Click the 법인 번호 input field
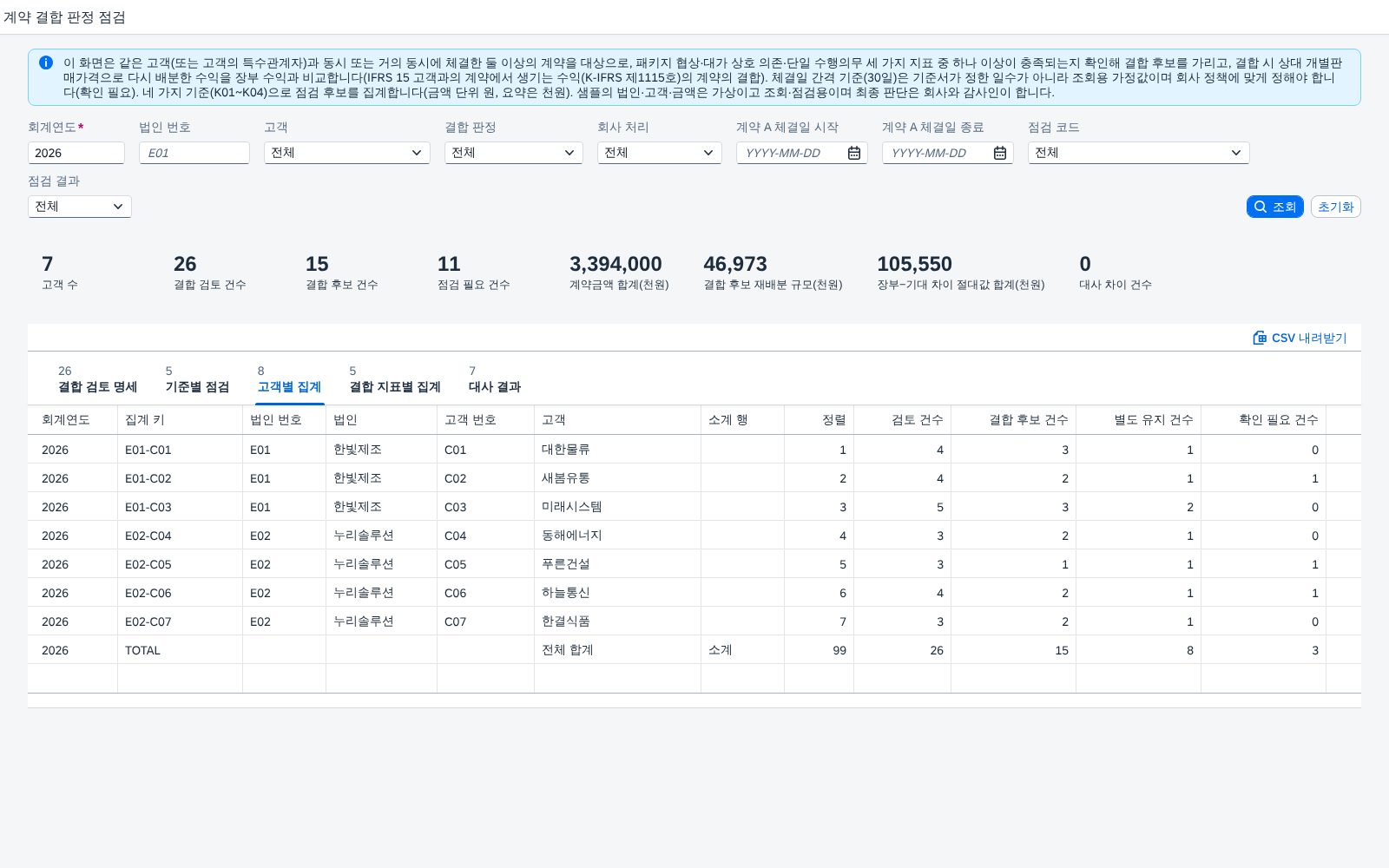The image size is (1389, 868). click(194, 153)
